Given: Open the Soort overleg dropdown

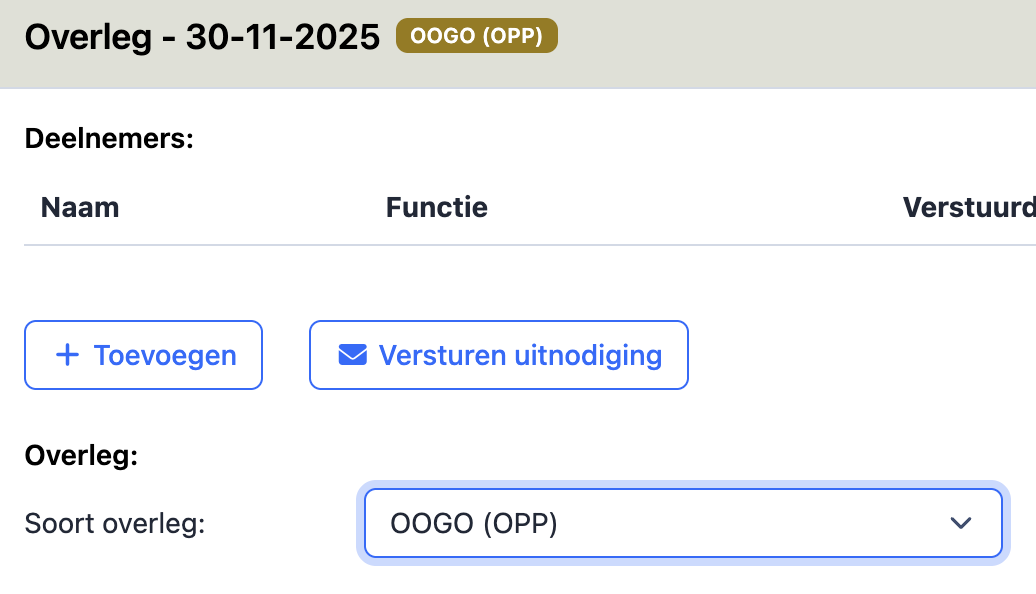Looking at the screenshot, I should pos(682,522).
